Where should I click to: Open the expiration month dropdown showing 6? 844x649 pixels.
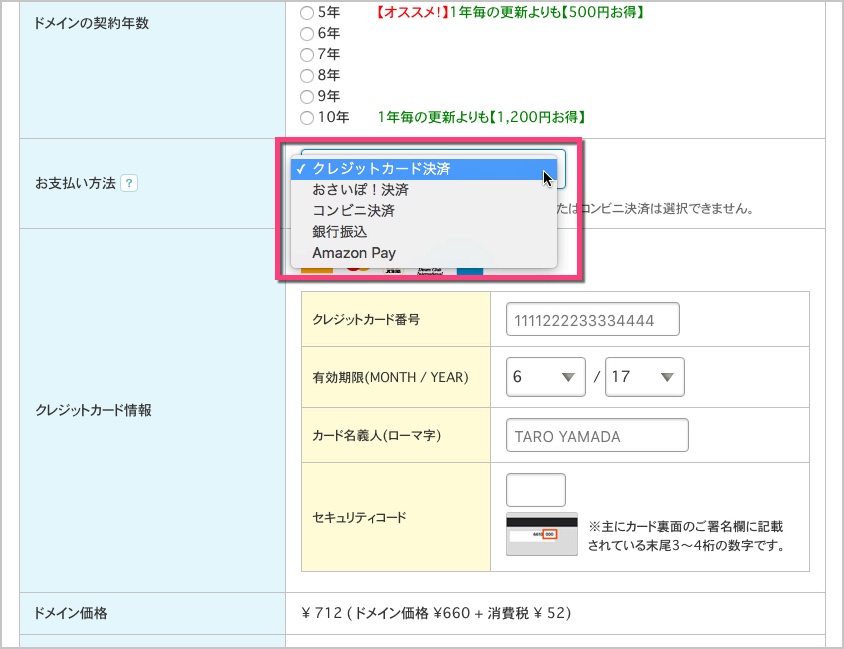click(x=545, y=377)
